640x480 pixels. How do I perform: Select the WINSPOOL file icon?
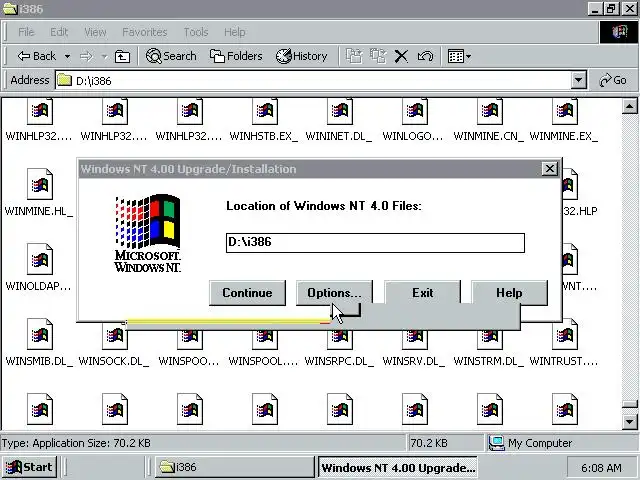tap(264, 340)
